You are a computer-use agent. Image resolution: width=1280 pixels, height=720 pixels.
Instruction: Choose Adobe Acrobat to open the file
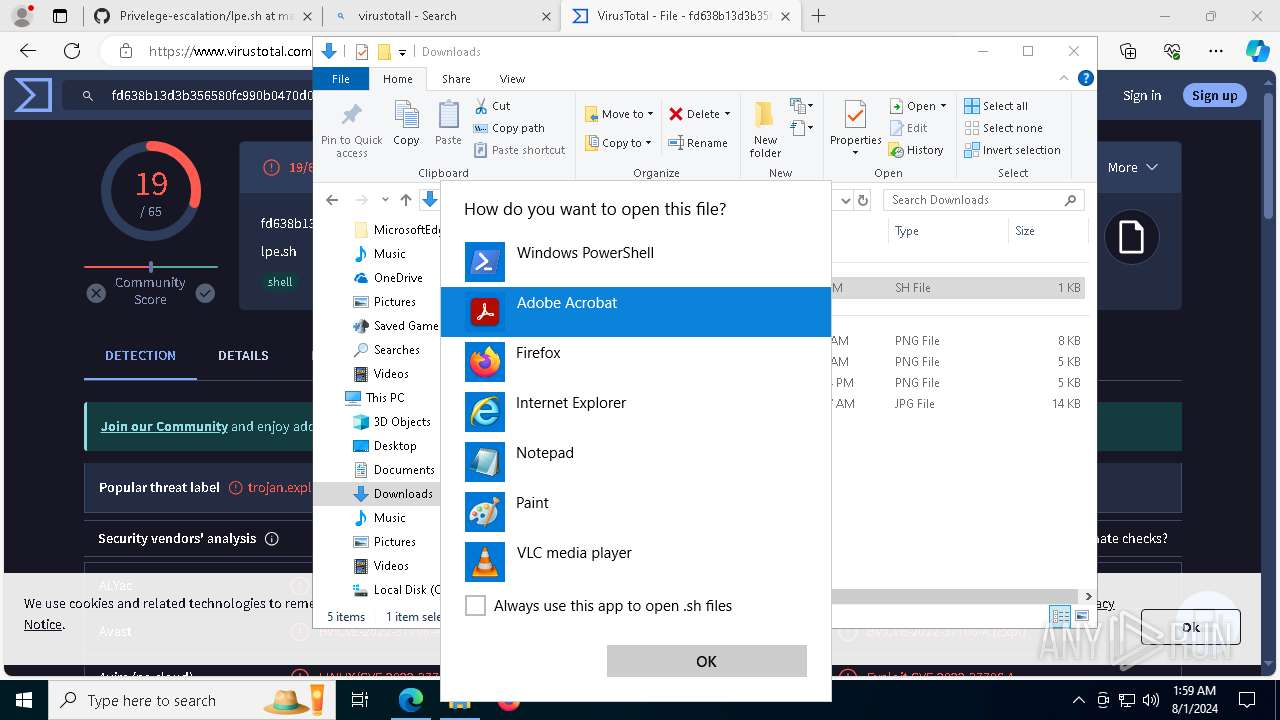(x=636, y=312)
